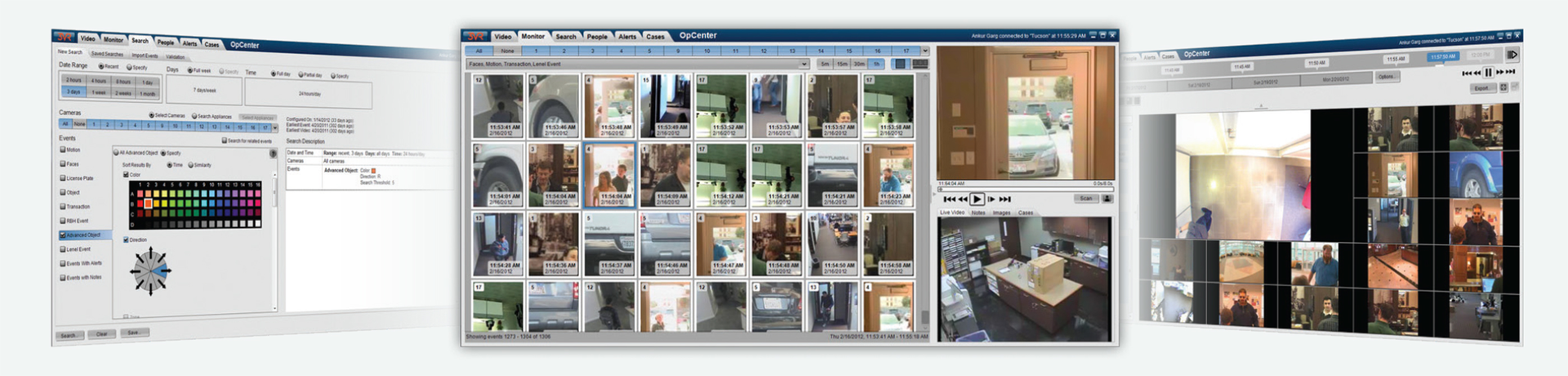Check the Transaction event checkbox

pyautogui.click(x=63, y=206)
